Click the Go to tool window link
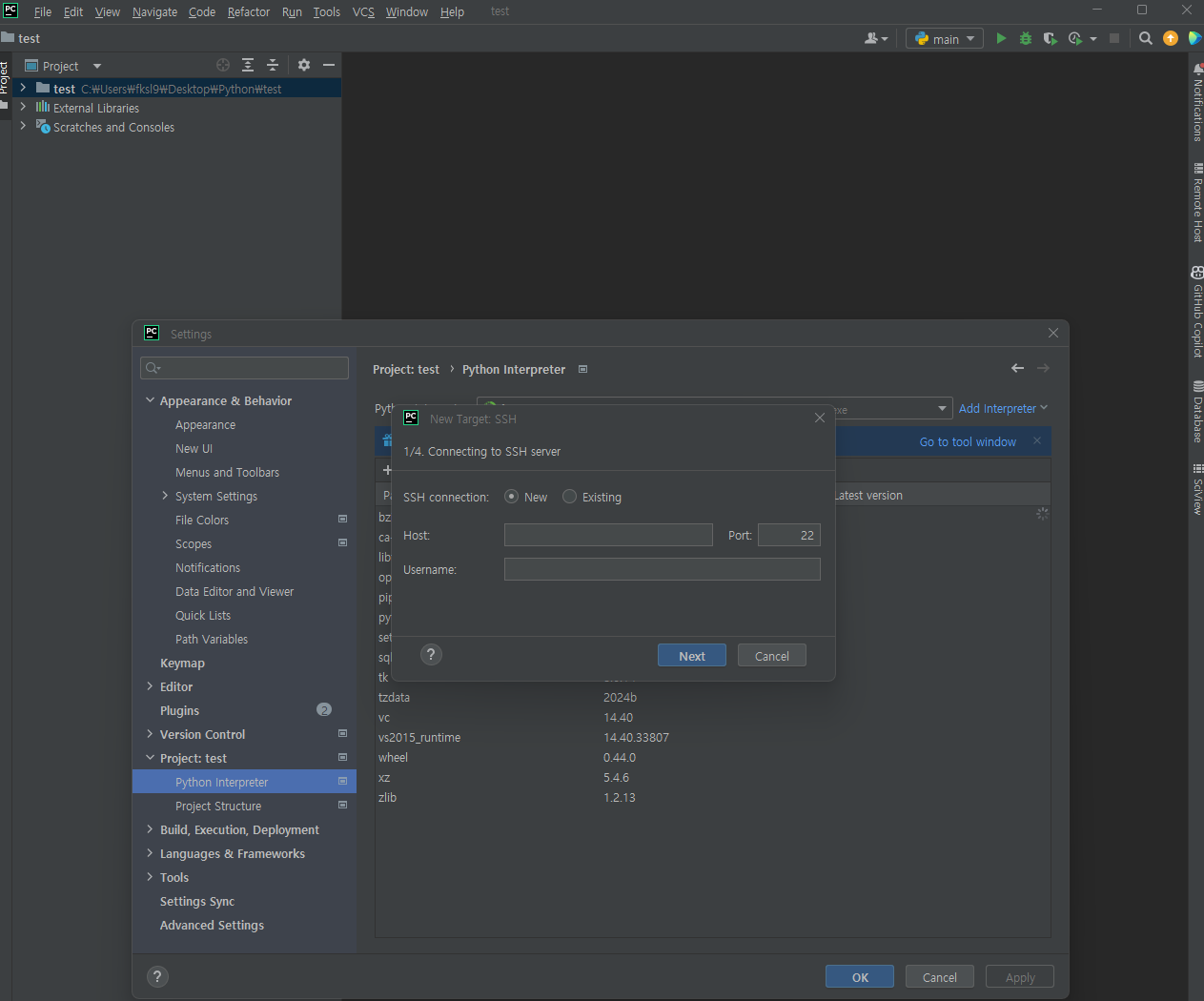The width and height of the screenshot is (1204, 1001). pyautogui.click(x=968, y=441)
